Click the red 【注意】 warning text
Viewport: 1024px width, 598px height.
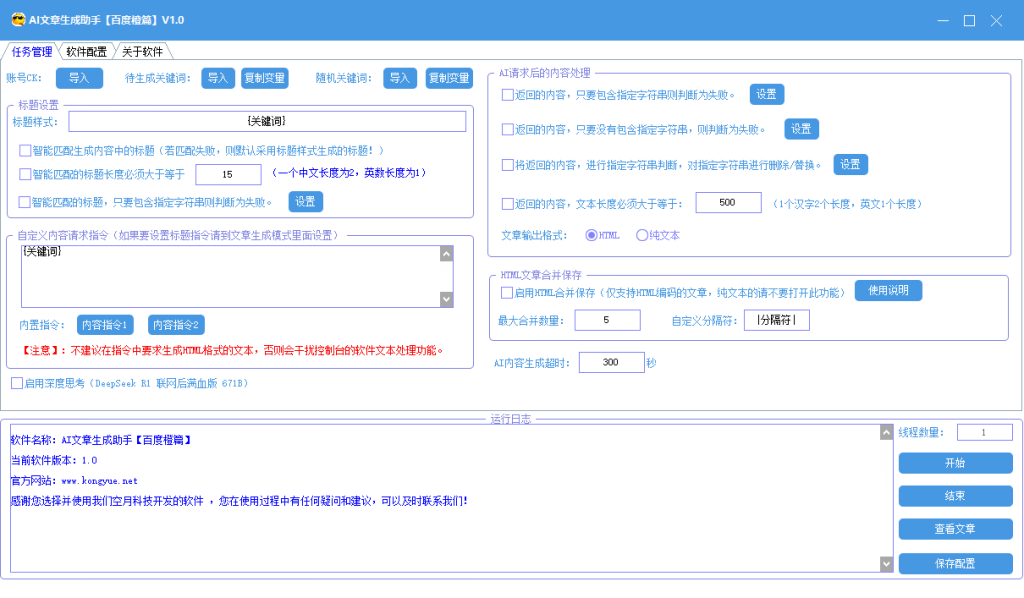pyautogui.click(x=231, y=351)
